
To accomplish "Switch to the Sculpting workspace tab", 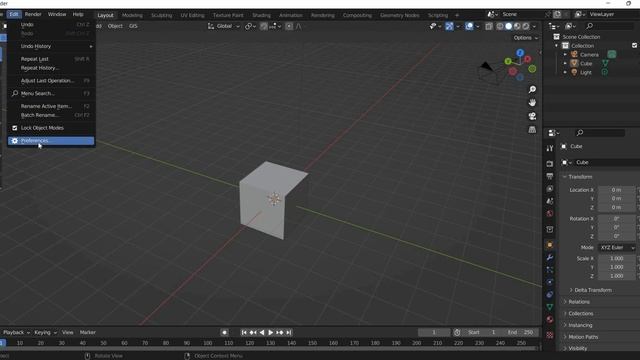I will pyautogui.click(x=162, y=15).
